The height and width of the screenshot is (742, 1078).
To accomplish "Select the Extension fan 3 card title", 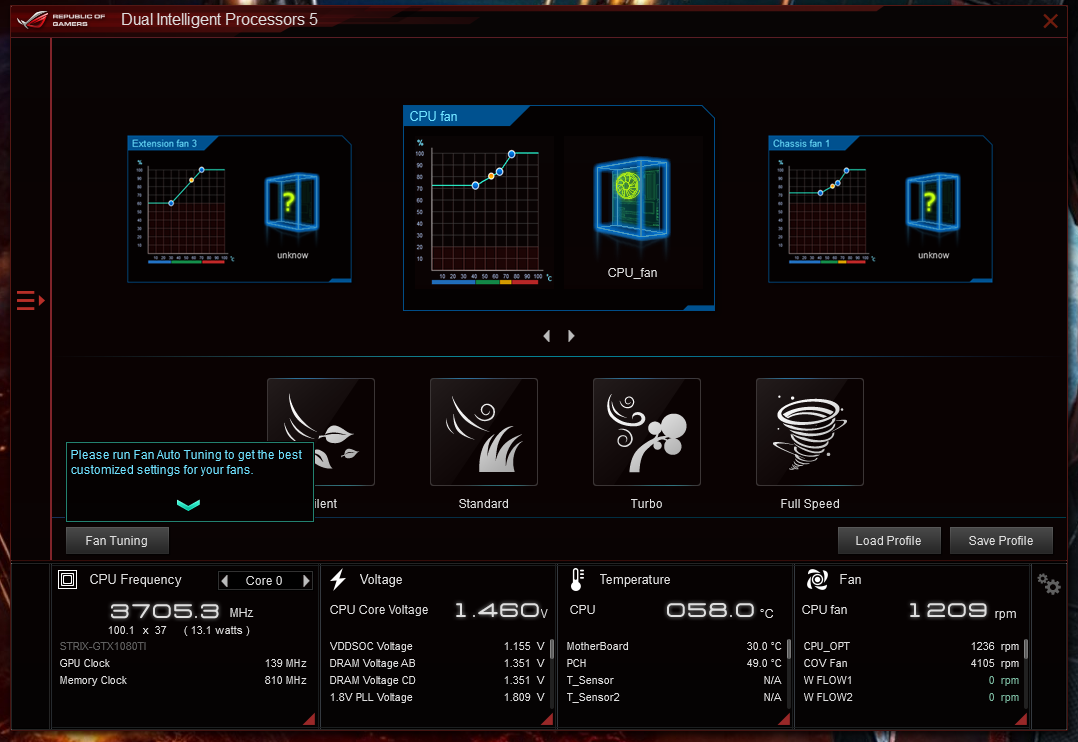I will 164,144.
